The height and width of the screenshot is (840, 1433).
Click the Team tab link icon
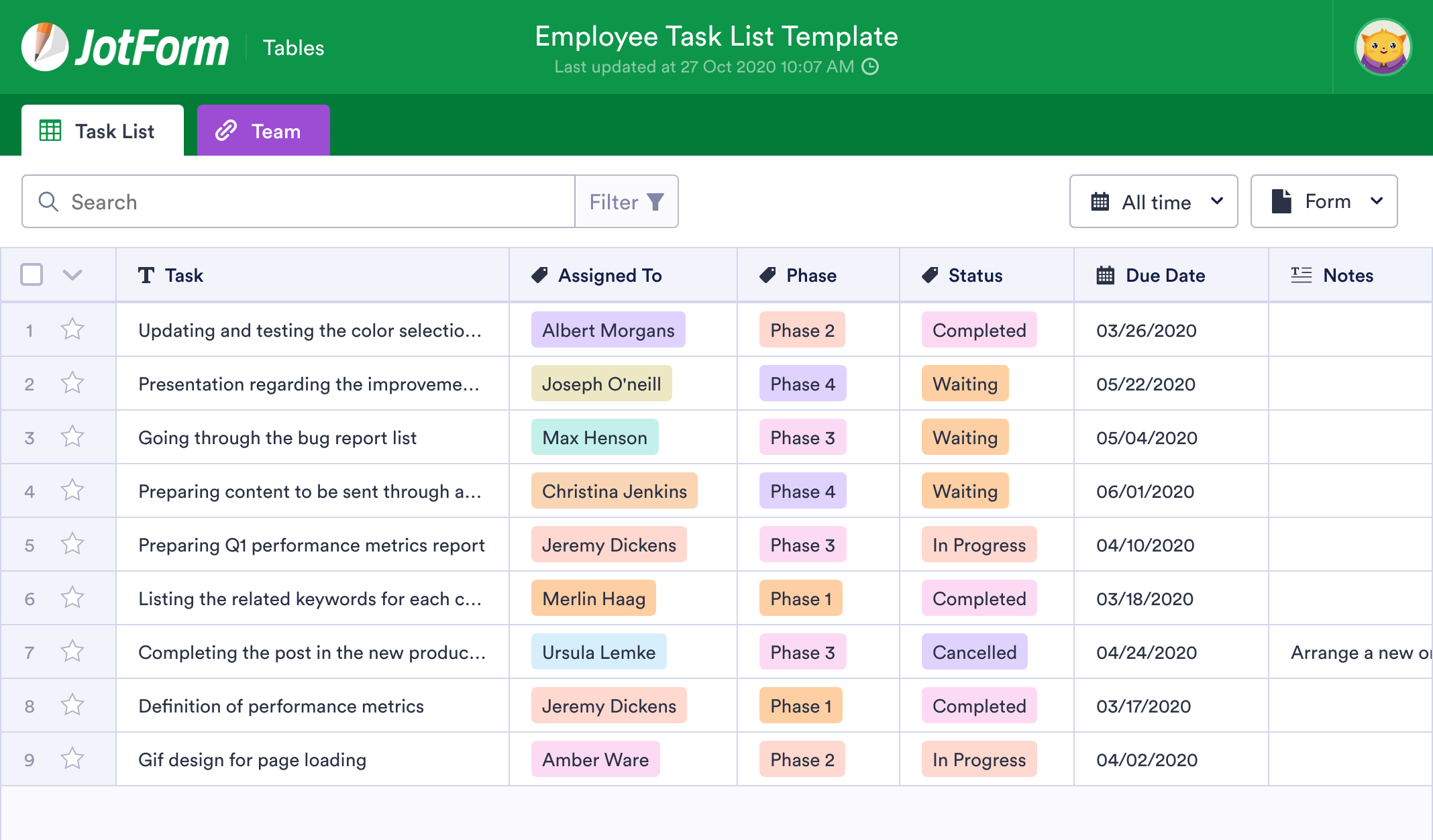click(x=223, y=131)
